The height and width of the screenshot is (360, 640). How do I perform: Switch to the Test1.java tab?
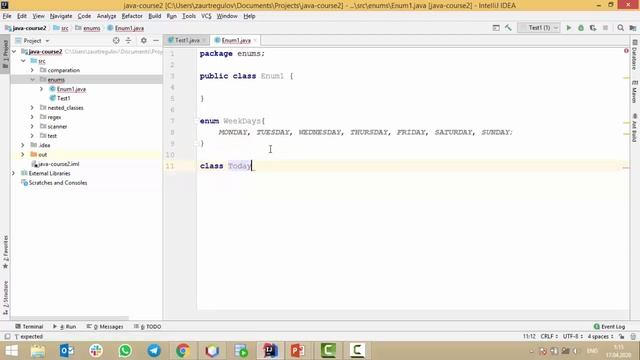click(187, 40)
